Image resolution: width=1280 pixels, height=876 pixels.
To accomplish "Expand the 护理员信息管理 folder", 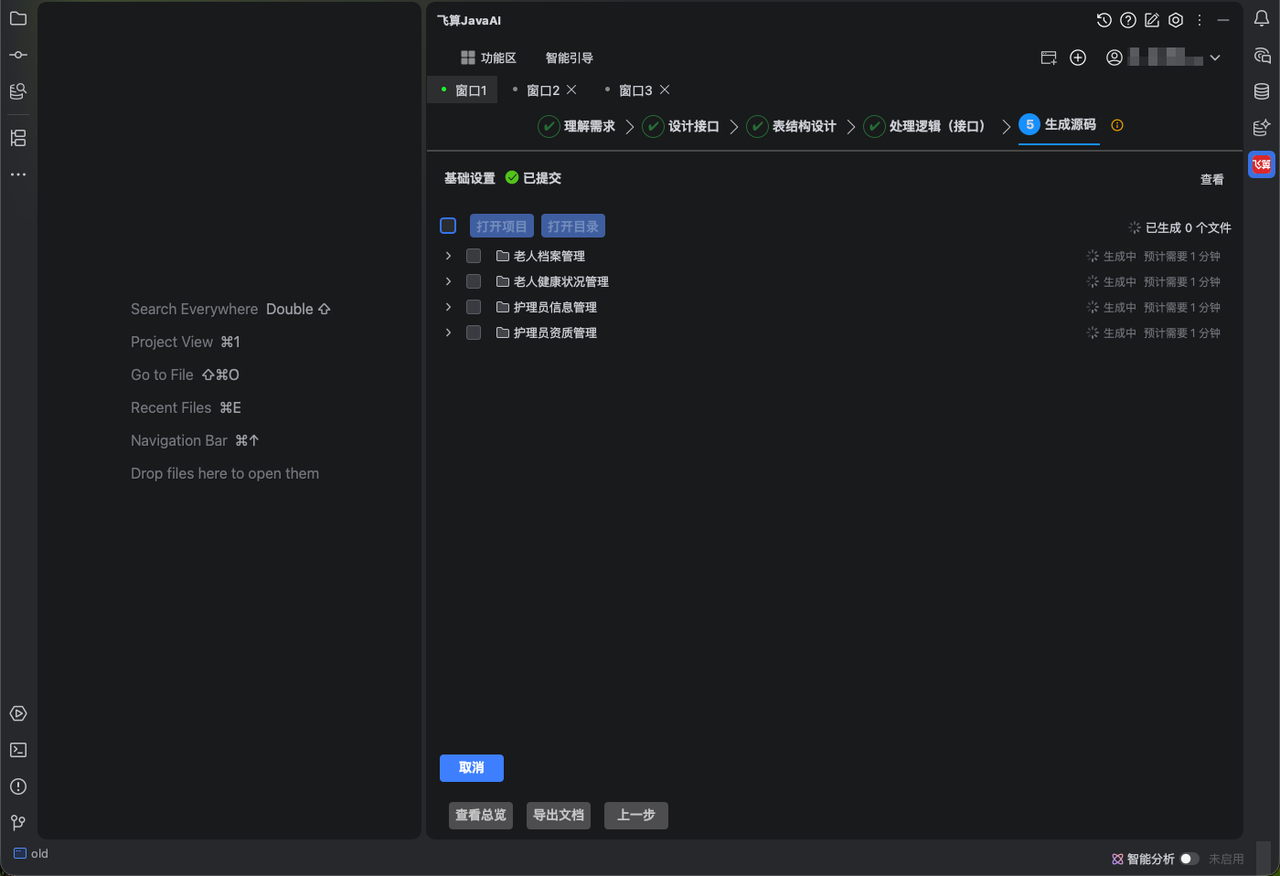I will (x=448, y=307).
